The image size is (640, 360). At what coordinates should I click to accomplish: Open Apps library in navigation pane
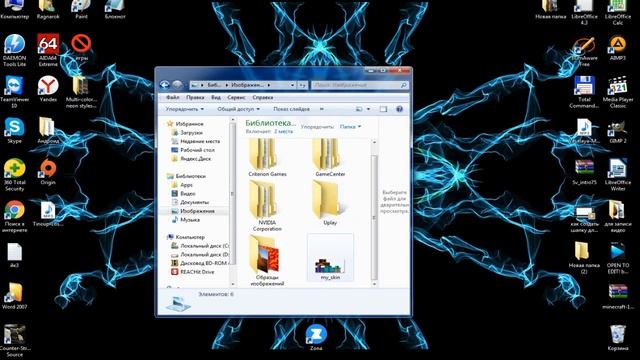[186, 185]
